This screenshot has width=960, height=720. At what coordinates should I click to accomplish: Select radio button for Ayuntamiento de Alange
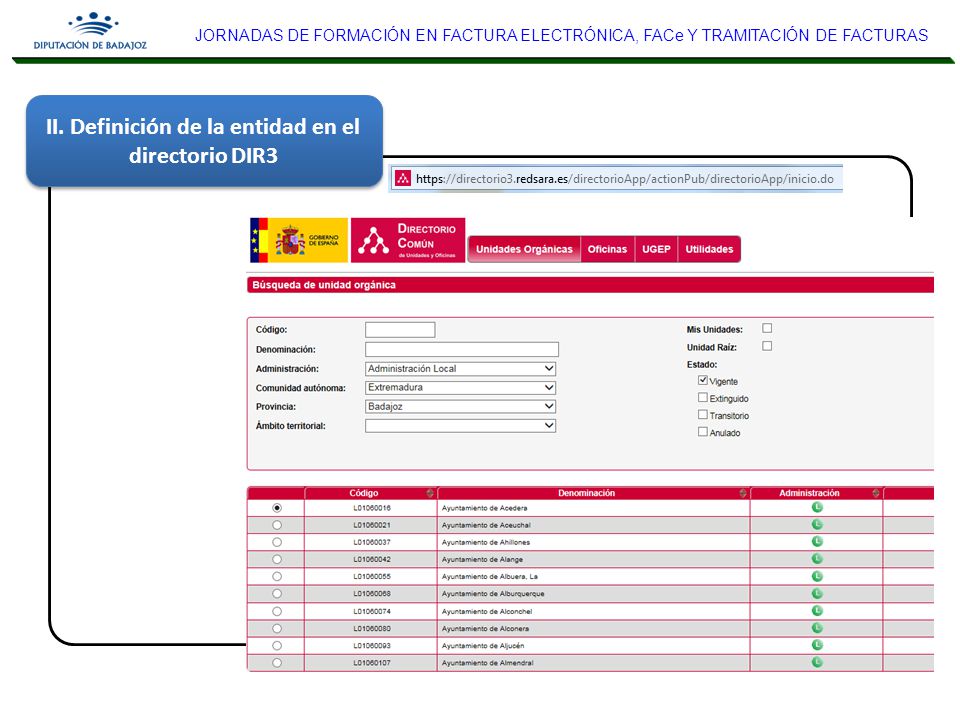[277, 560]
